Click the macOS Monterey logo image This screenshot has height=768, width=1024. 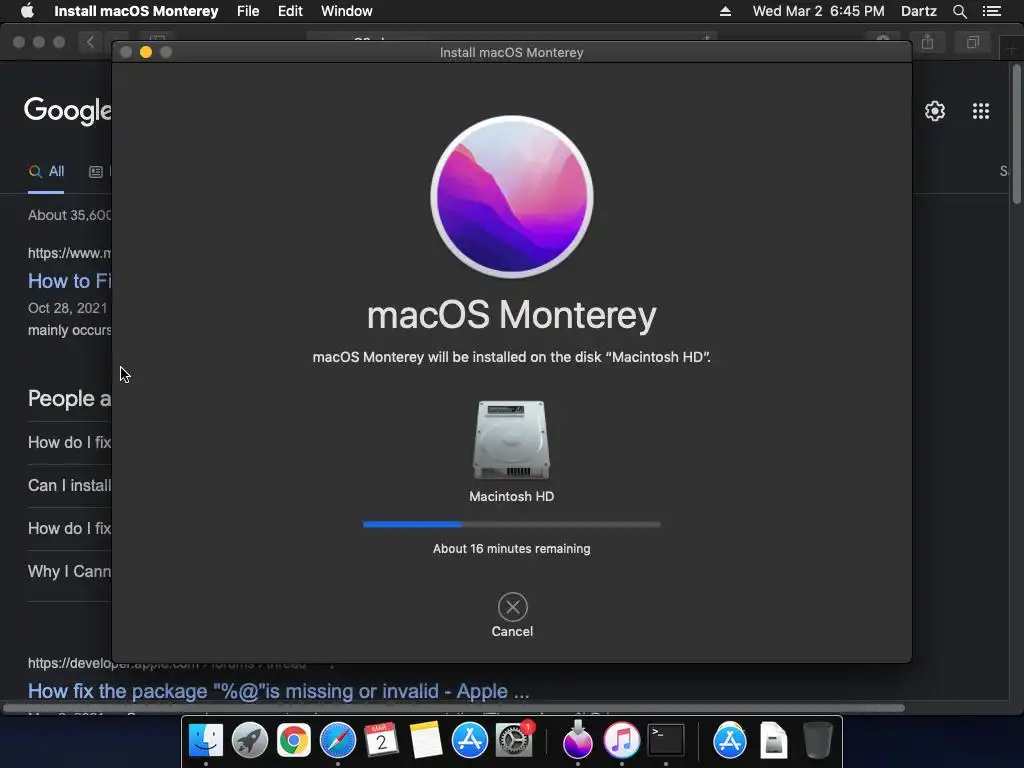(x=512, y=197)
